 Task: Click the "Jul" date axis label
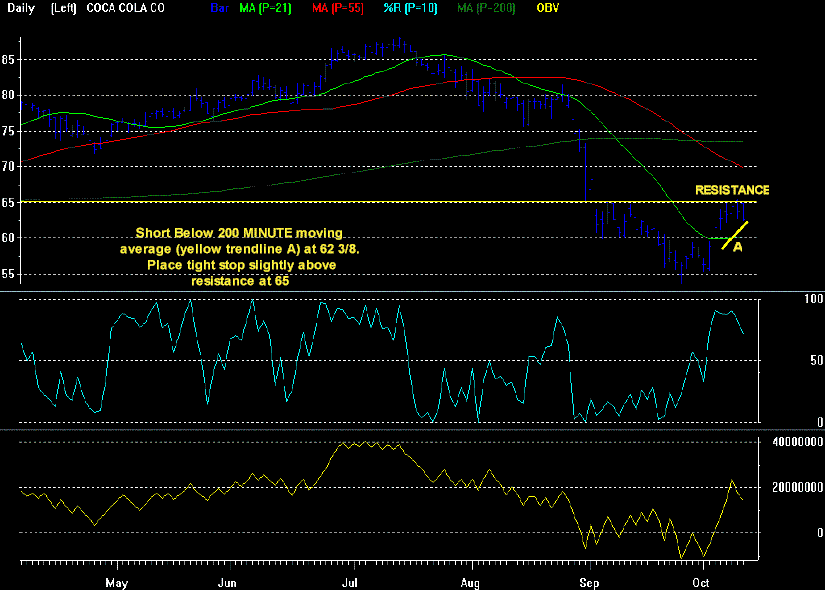coord(350,583)
